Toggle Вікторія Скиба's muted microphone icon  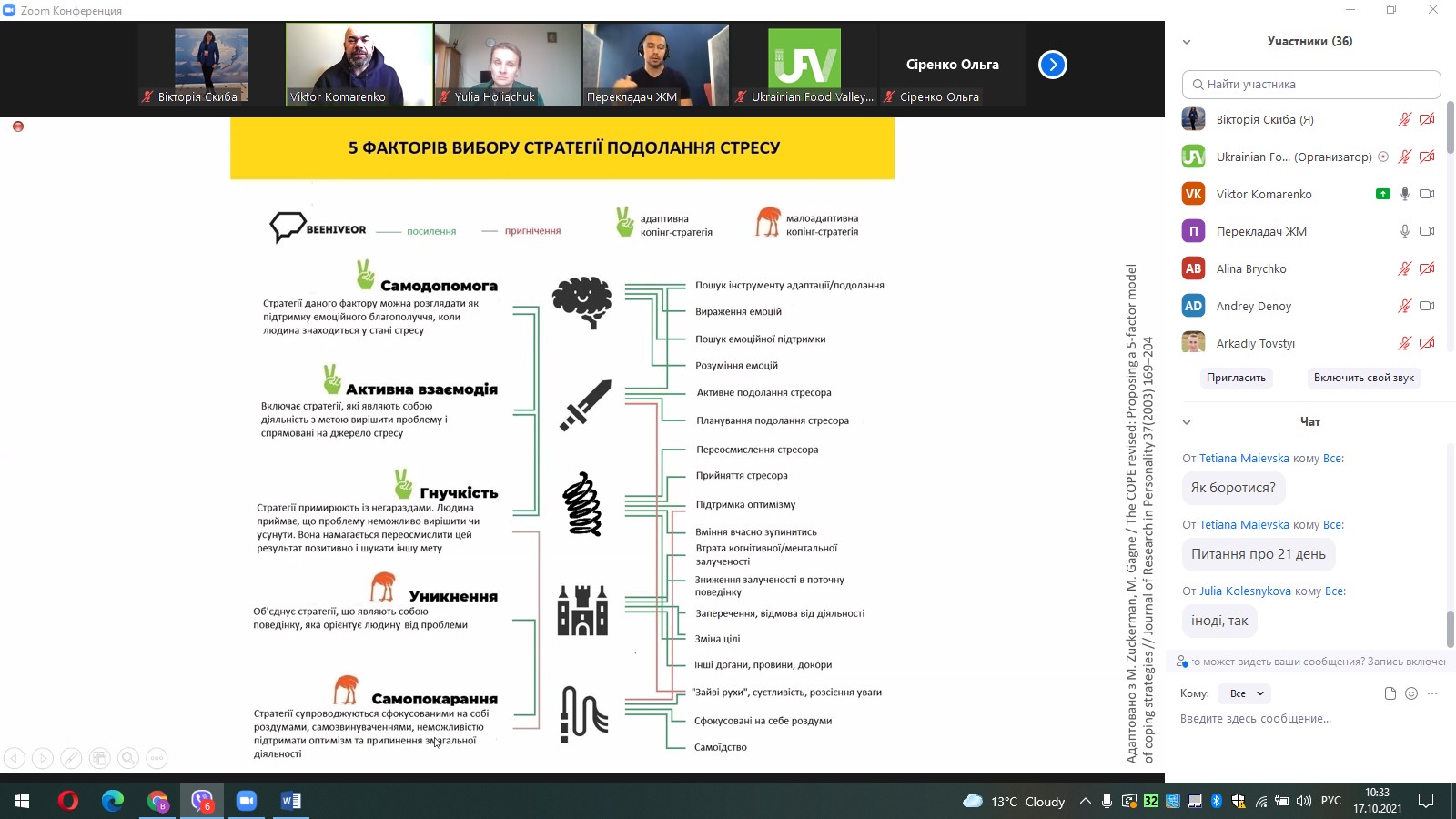(x=1405, y=119)
